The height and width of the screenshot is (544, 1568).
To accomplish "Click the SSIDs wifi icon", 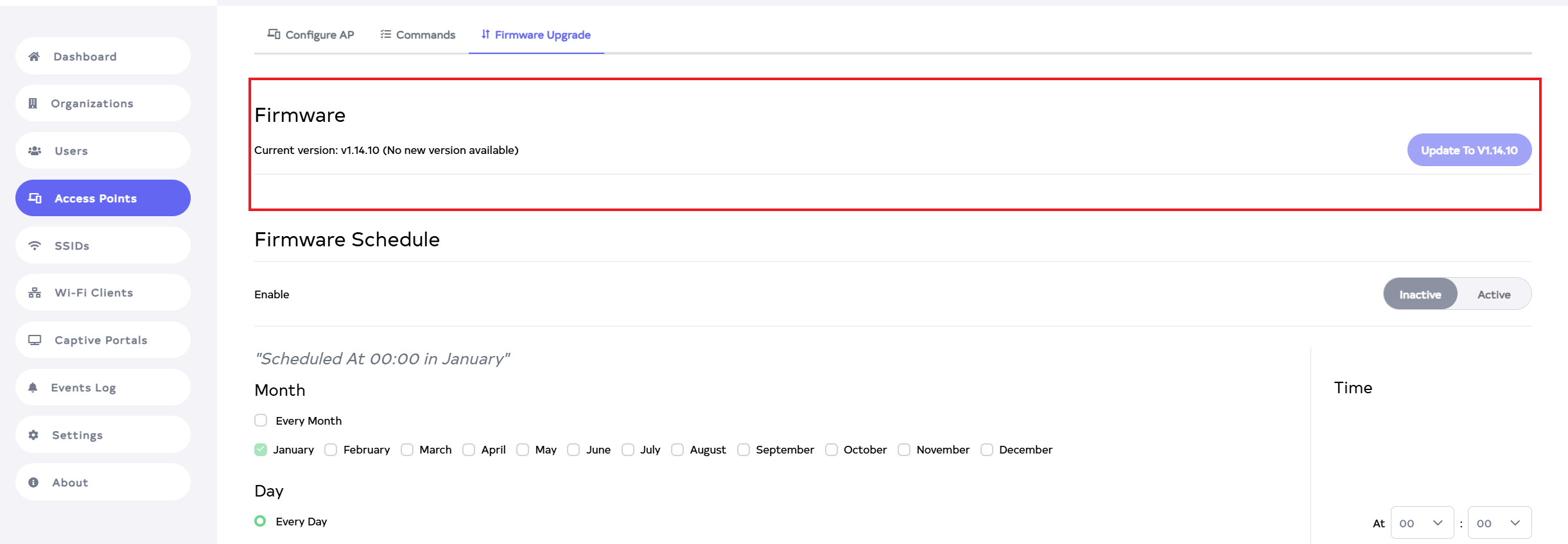I will click(35, 246).
